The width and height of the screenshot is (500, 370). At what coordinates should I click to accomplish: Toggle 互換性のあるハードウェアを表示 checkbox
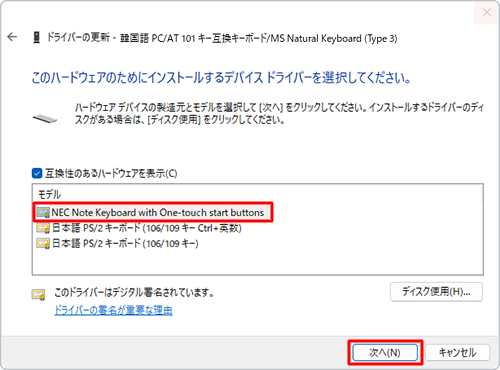point(37,173)
